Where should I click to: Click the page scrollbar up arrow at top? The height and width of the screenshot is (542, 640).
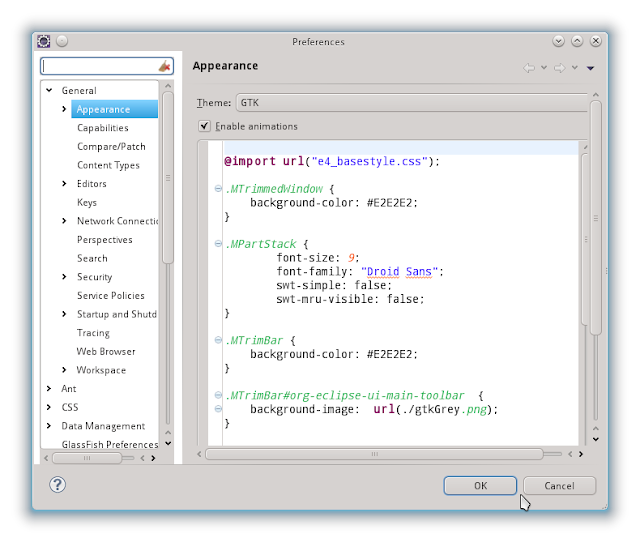pyautogui.click(x=596, y=95)
